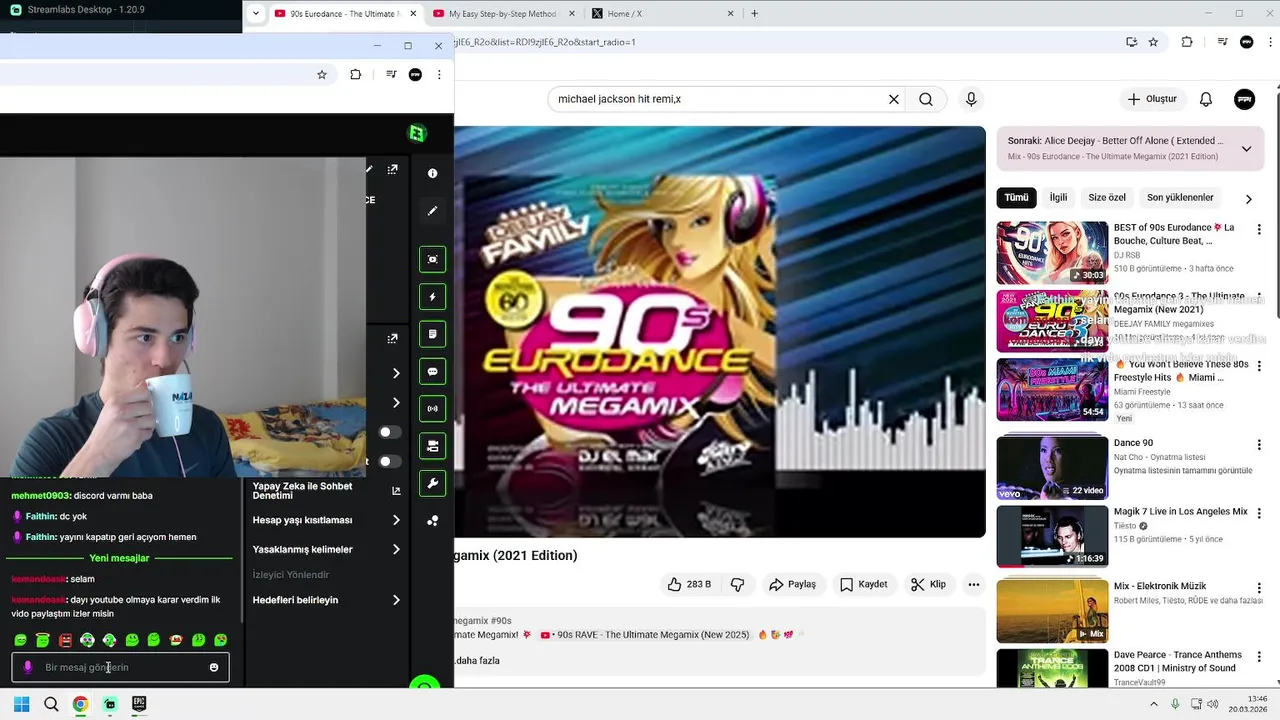Toggle the lower switch in the Kick settings panel
This screenshot has width=1280, height=720.
[389, 461]
